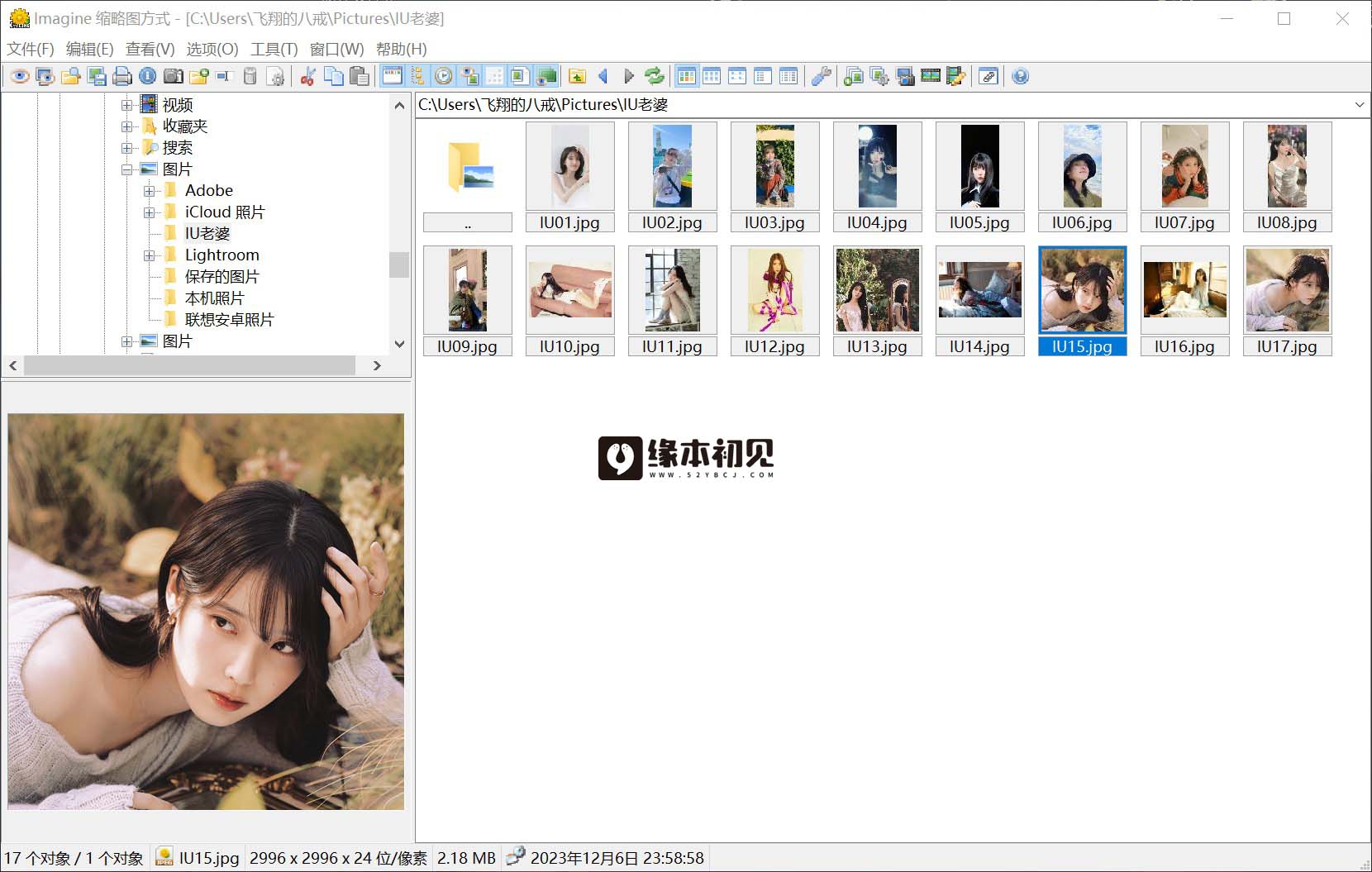Go up one folder level icon
The width and height of the screenshot is (1372, 872).
(577, 77)
